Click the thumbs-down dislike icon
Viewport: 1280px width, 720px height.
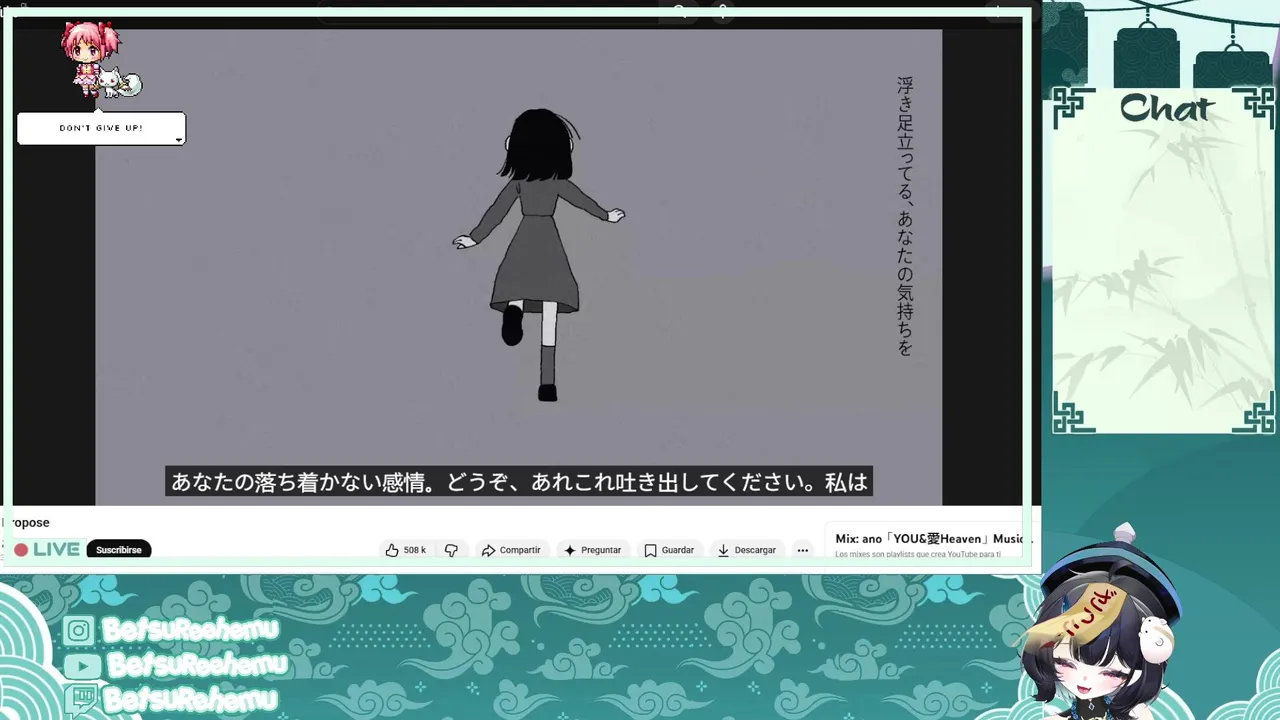(x=451, y=550)
